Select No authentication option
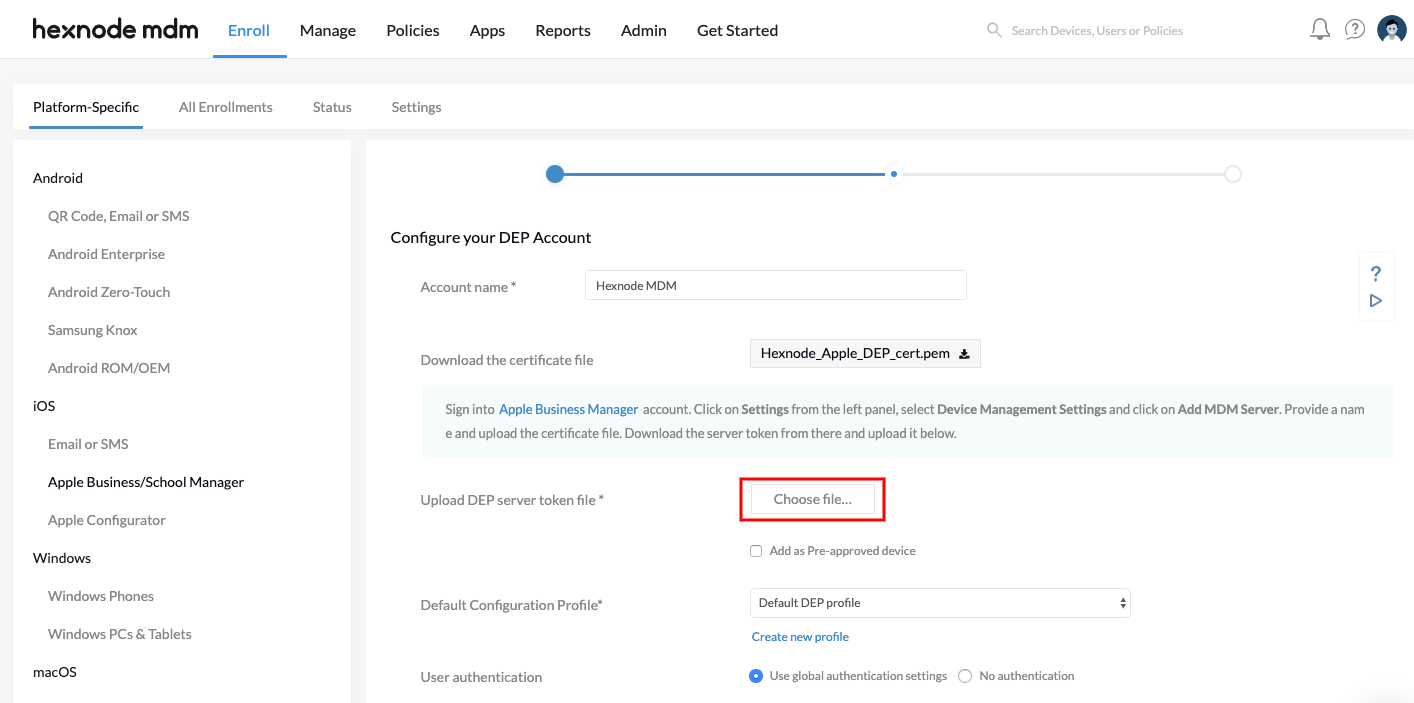 [x=965, y=676]
